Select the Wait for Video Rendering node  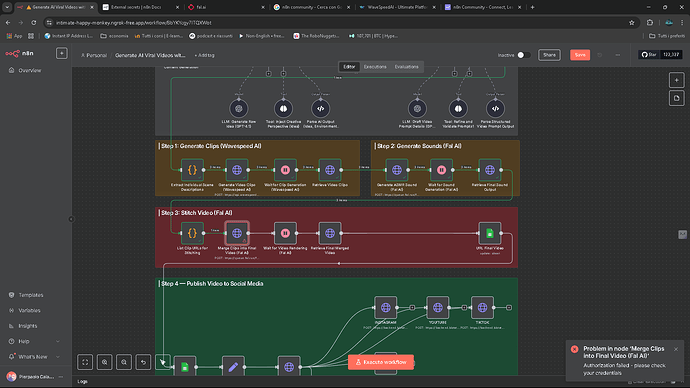click(285, 233)
